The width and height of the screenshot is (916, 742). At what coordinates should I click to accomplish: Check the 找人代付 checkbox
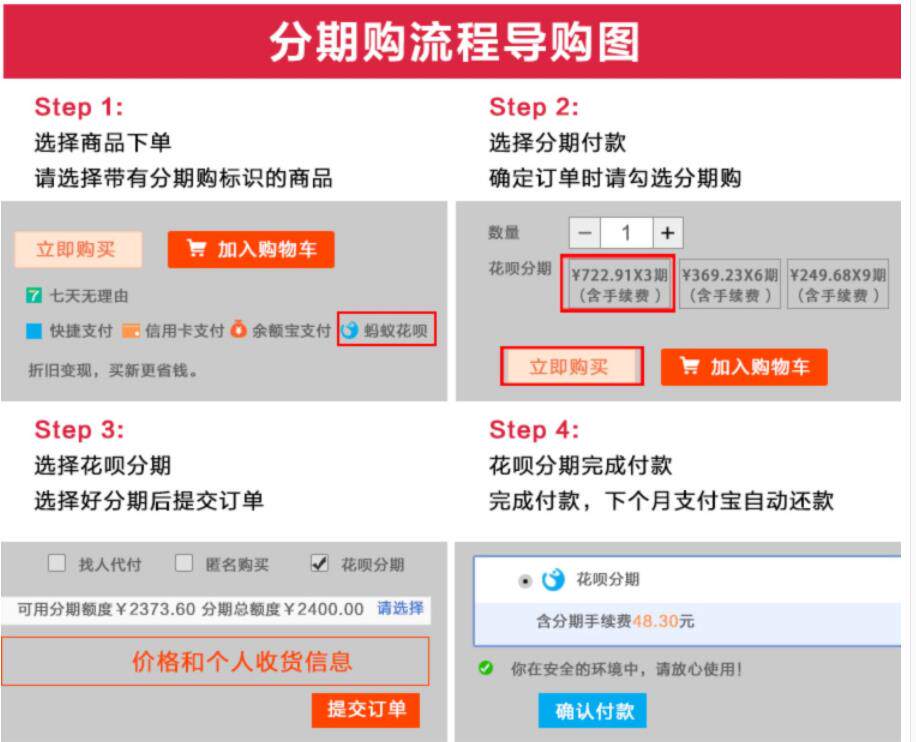pyautogui.click(x=57, y=563)
